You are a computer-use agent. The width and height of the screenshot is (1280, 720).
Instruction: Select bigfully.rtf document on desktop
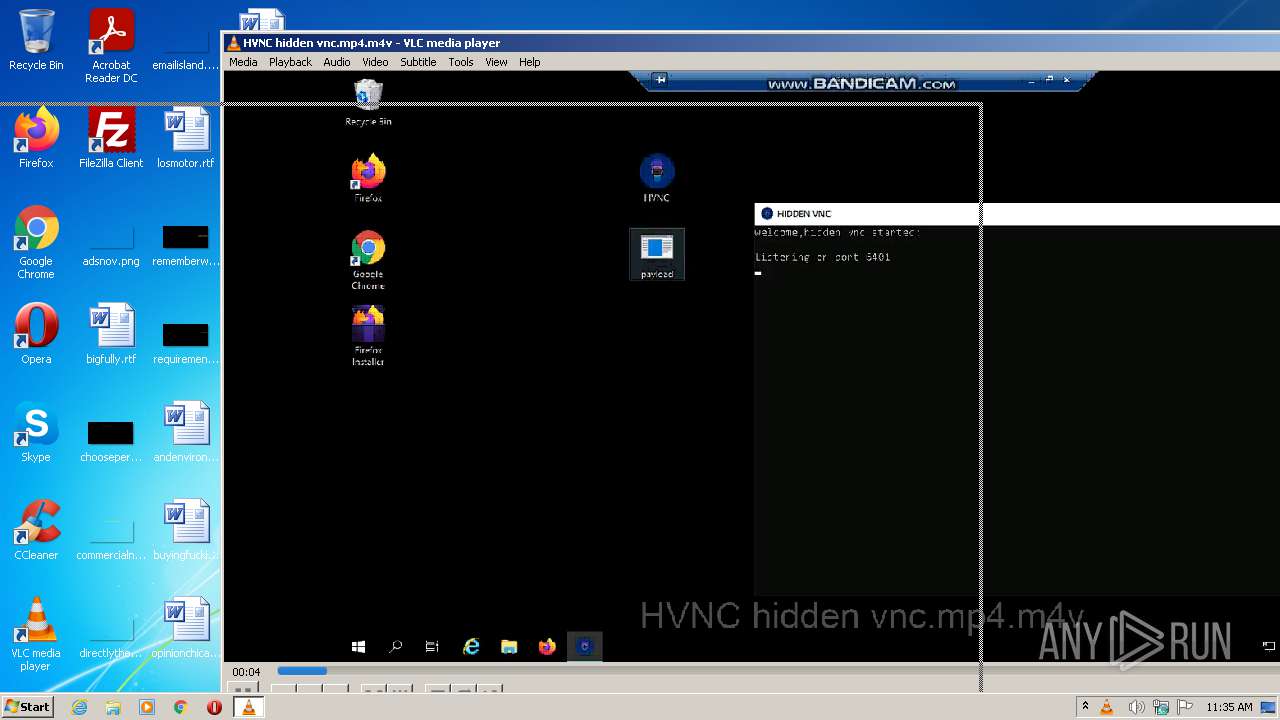pos(111,334)
